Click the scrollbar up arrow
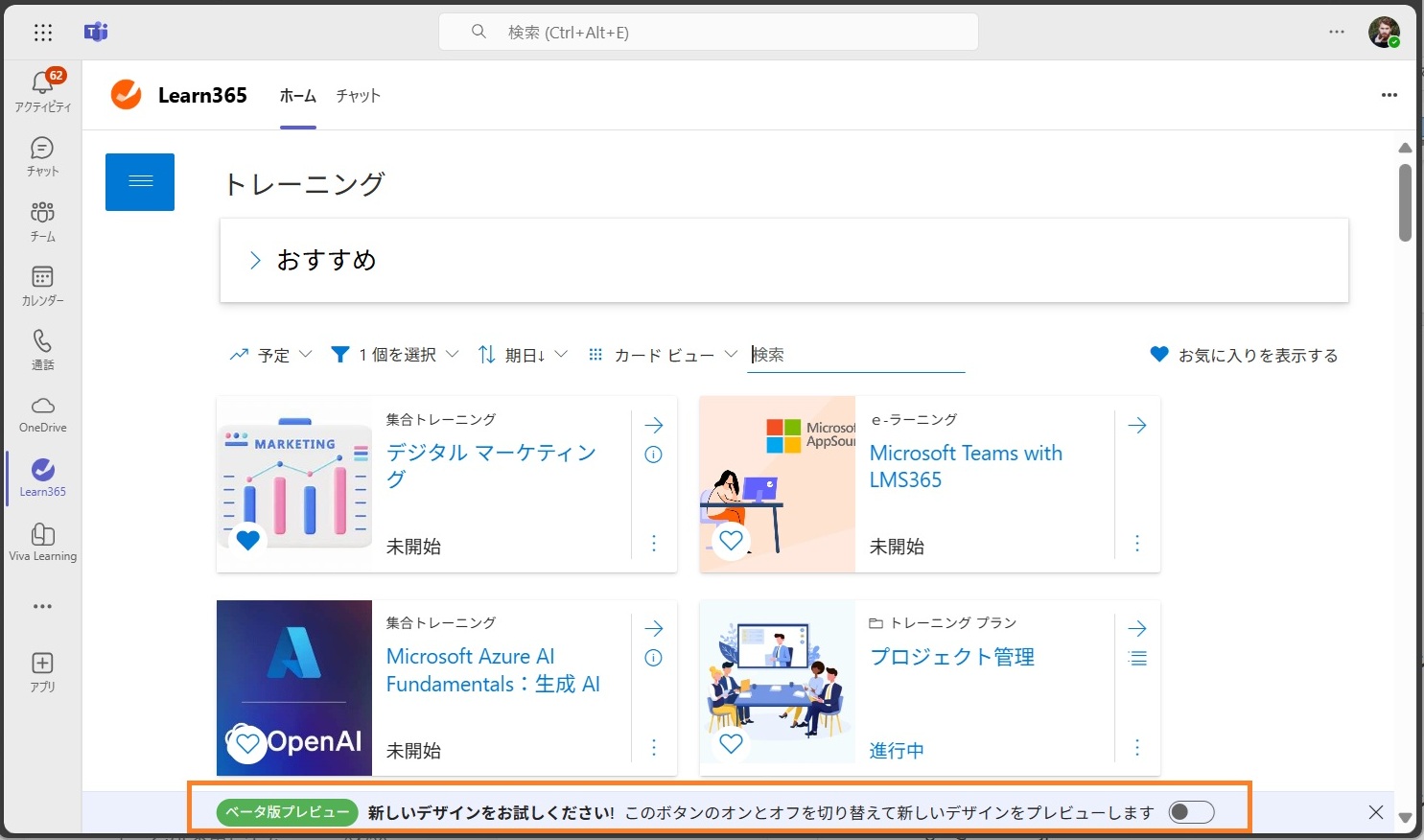The height and width of the screenshot is (840, 1424). click(1405, 148)
